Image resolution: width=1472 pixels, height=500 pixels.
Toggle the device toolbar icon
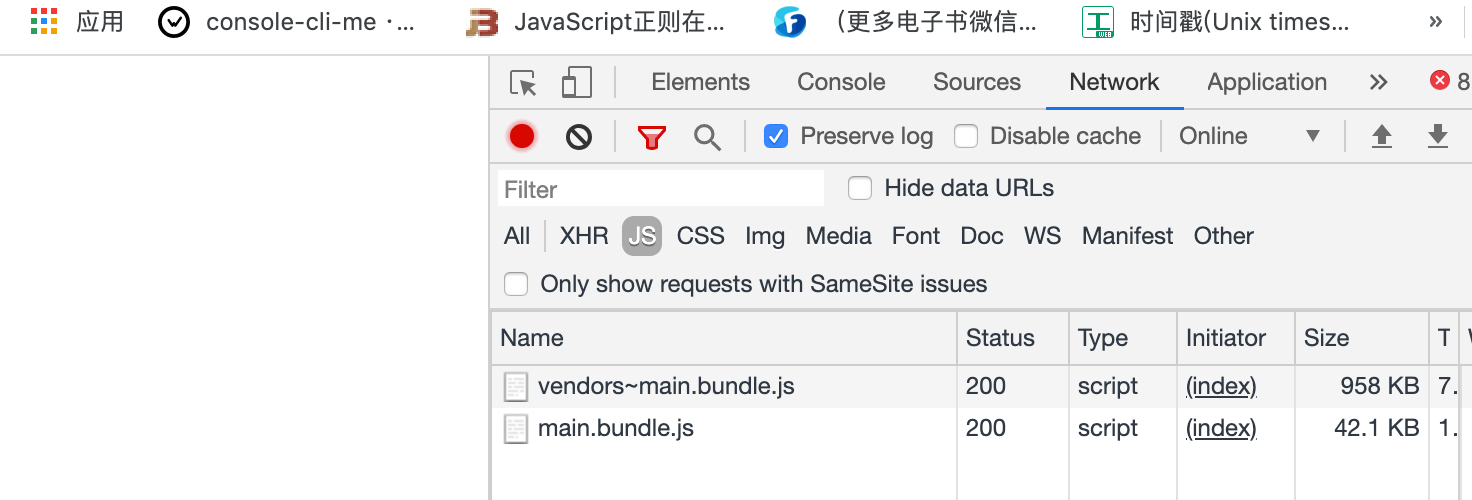(x=577, y=83)
